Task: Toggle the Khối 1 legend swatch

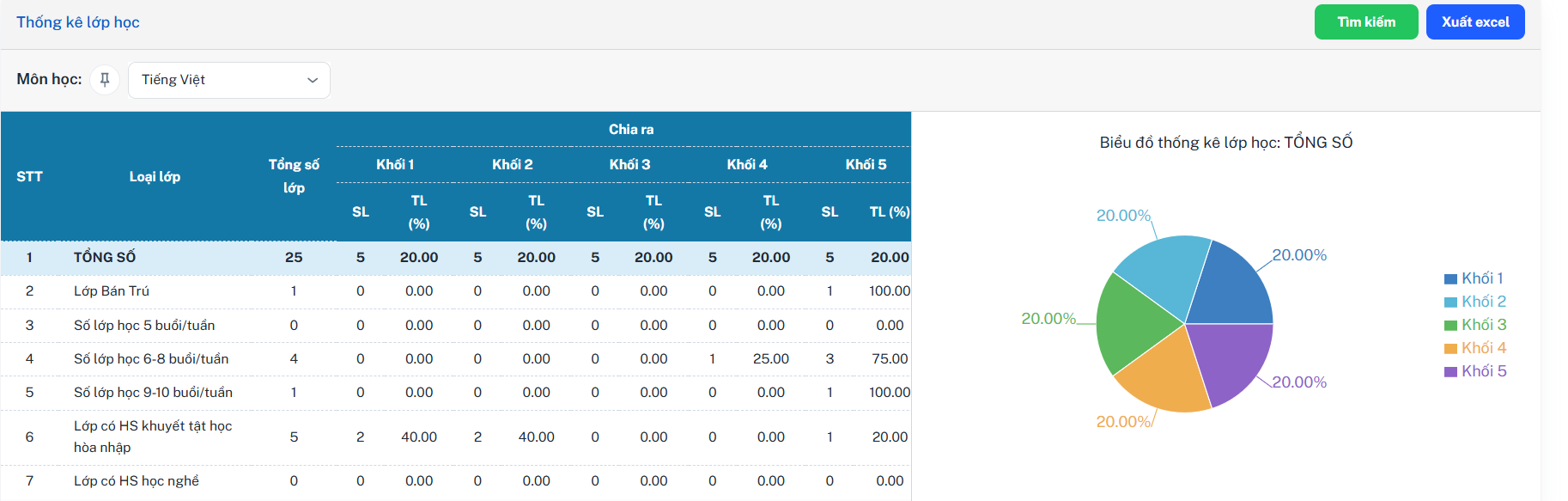Action: [x=1450, y=279]
